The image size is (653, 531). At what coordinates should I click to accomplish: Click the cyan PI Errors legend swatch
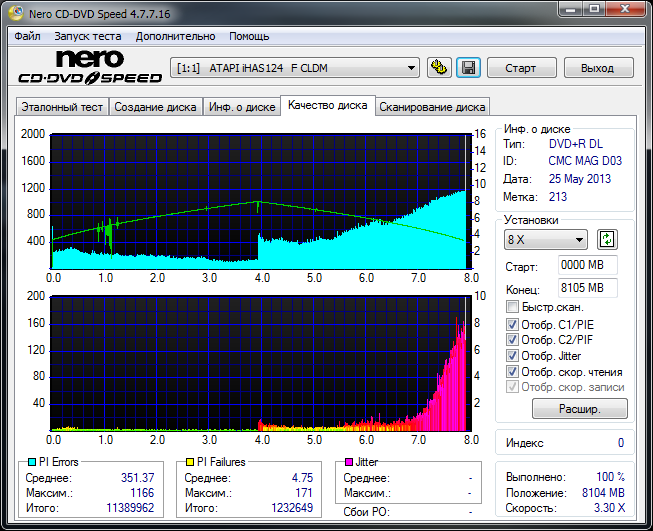32,462
